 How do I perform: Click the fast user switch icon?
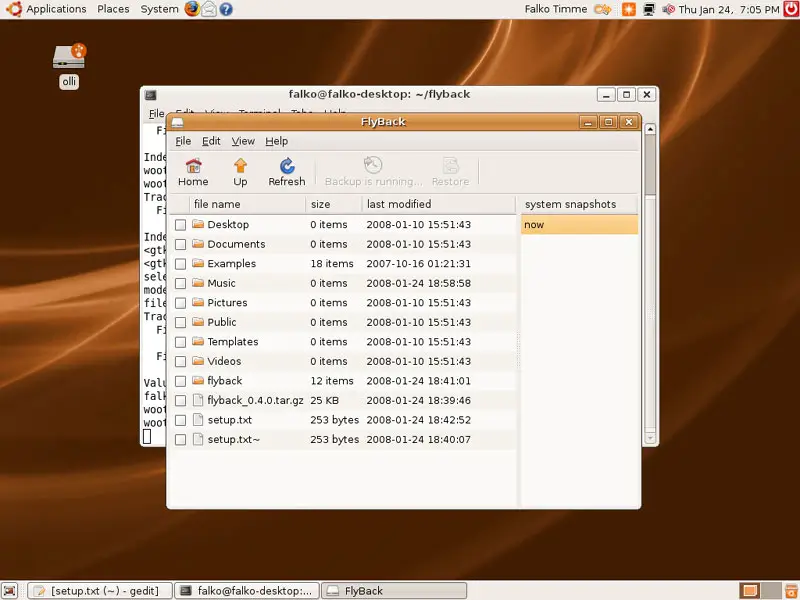pyautogui.click(x=603, y=9)
